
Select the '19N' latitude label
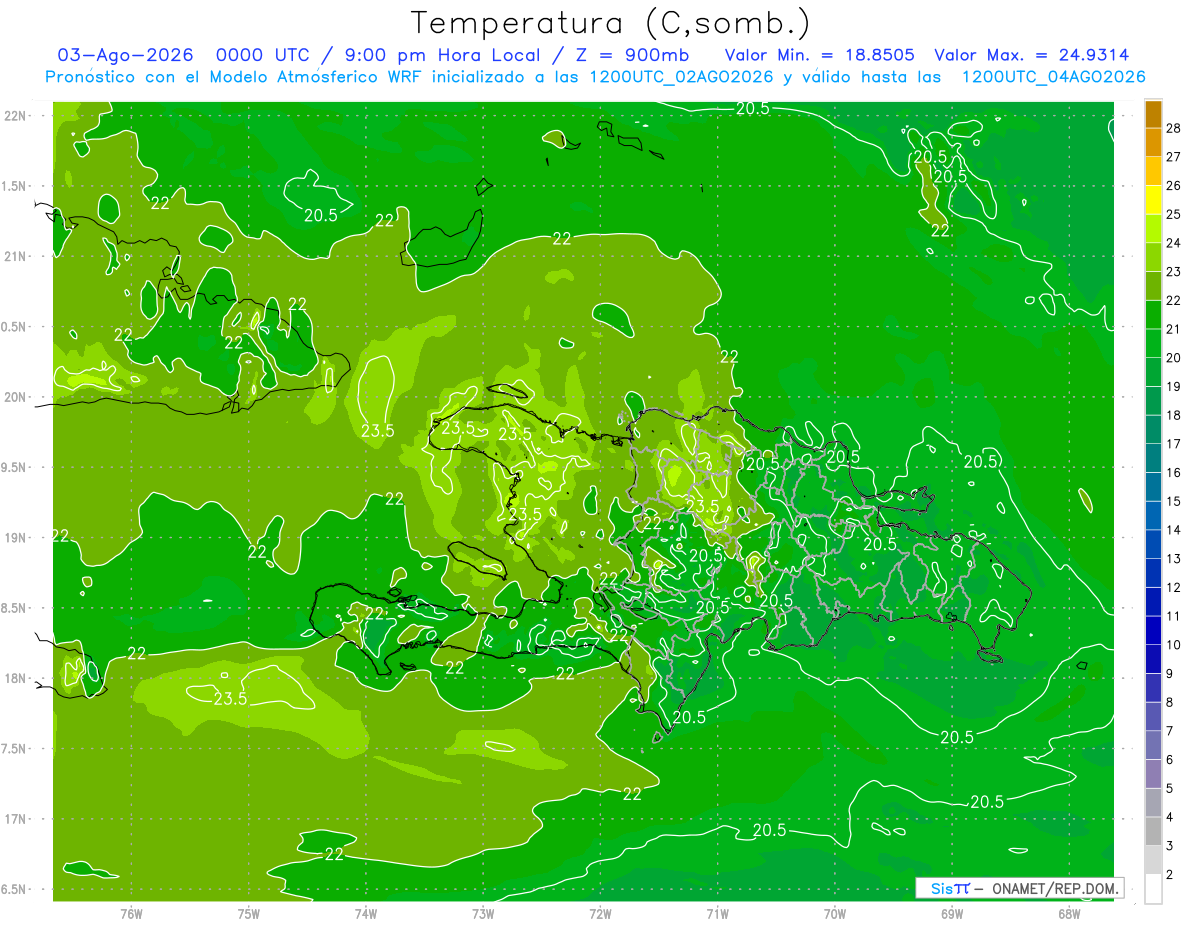(x=17, y=538)
